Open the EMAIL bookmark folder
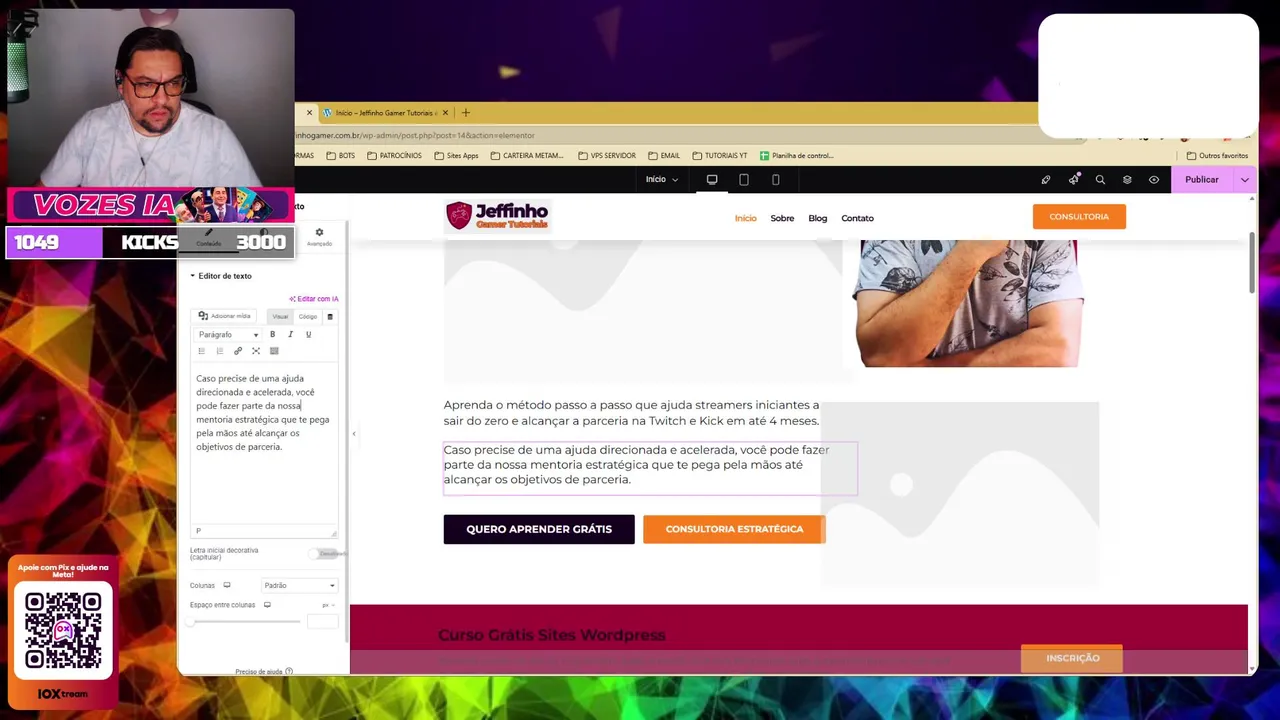1280x720 pixels. [664, 156]
